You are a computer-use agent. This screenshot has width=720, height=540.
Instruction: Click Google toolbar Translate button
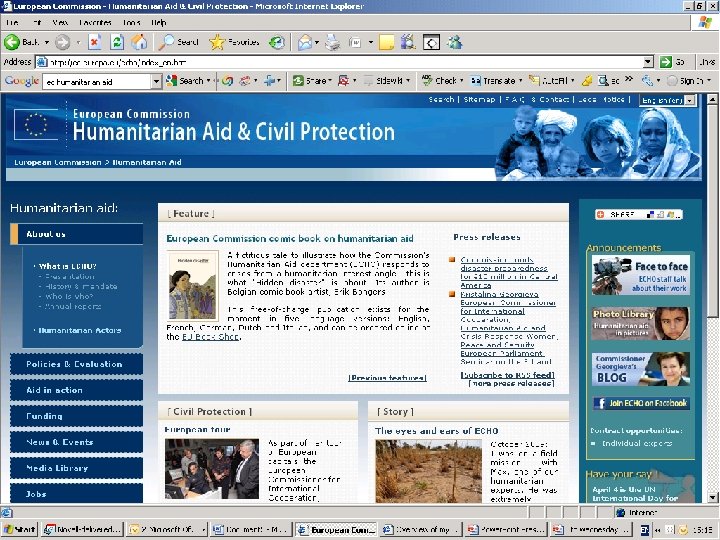click(x=493, y=81)
